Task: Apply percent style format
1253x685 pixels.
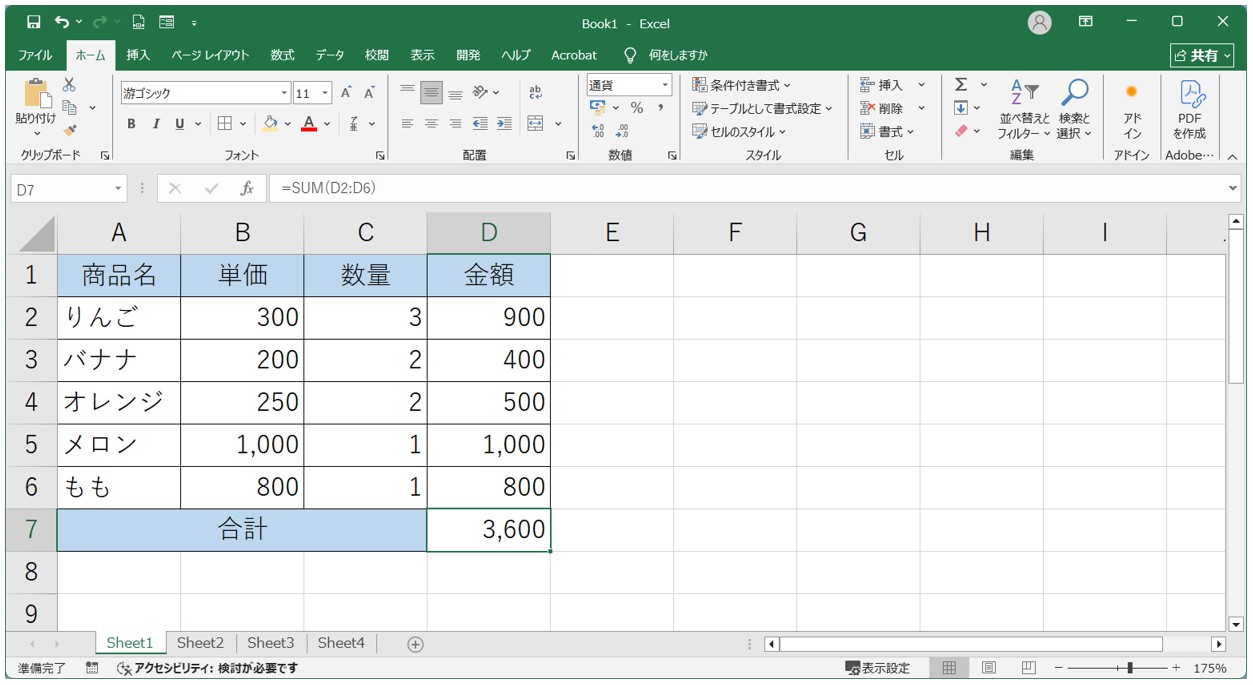Action: coord(636,108)
